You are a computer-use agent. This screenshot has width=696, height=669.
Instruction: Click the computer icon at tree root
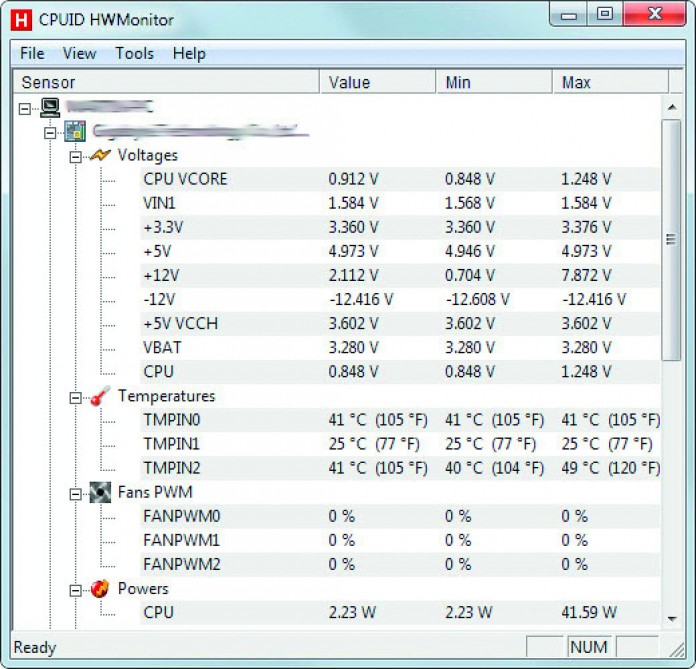[x=50, y=107]
